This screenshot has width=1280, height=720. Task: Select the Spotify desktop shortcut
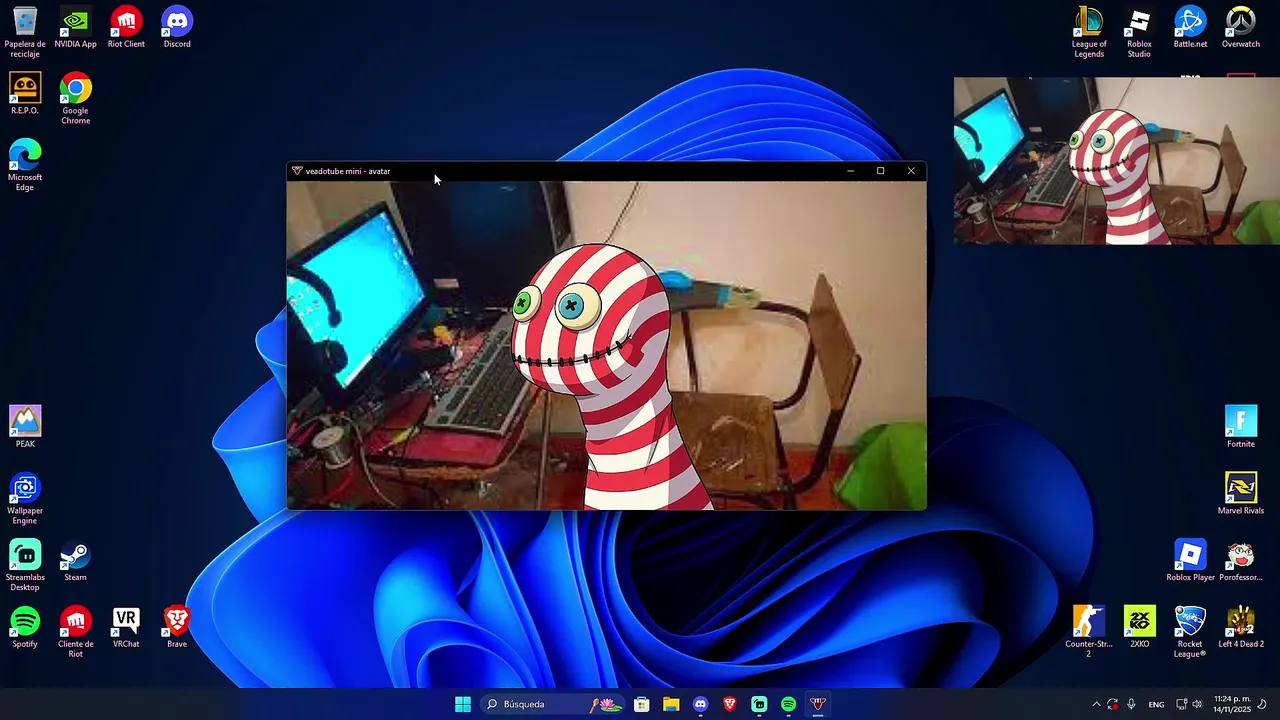tap(25, 627)
